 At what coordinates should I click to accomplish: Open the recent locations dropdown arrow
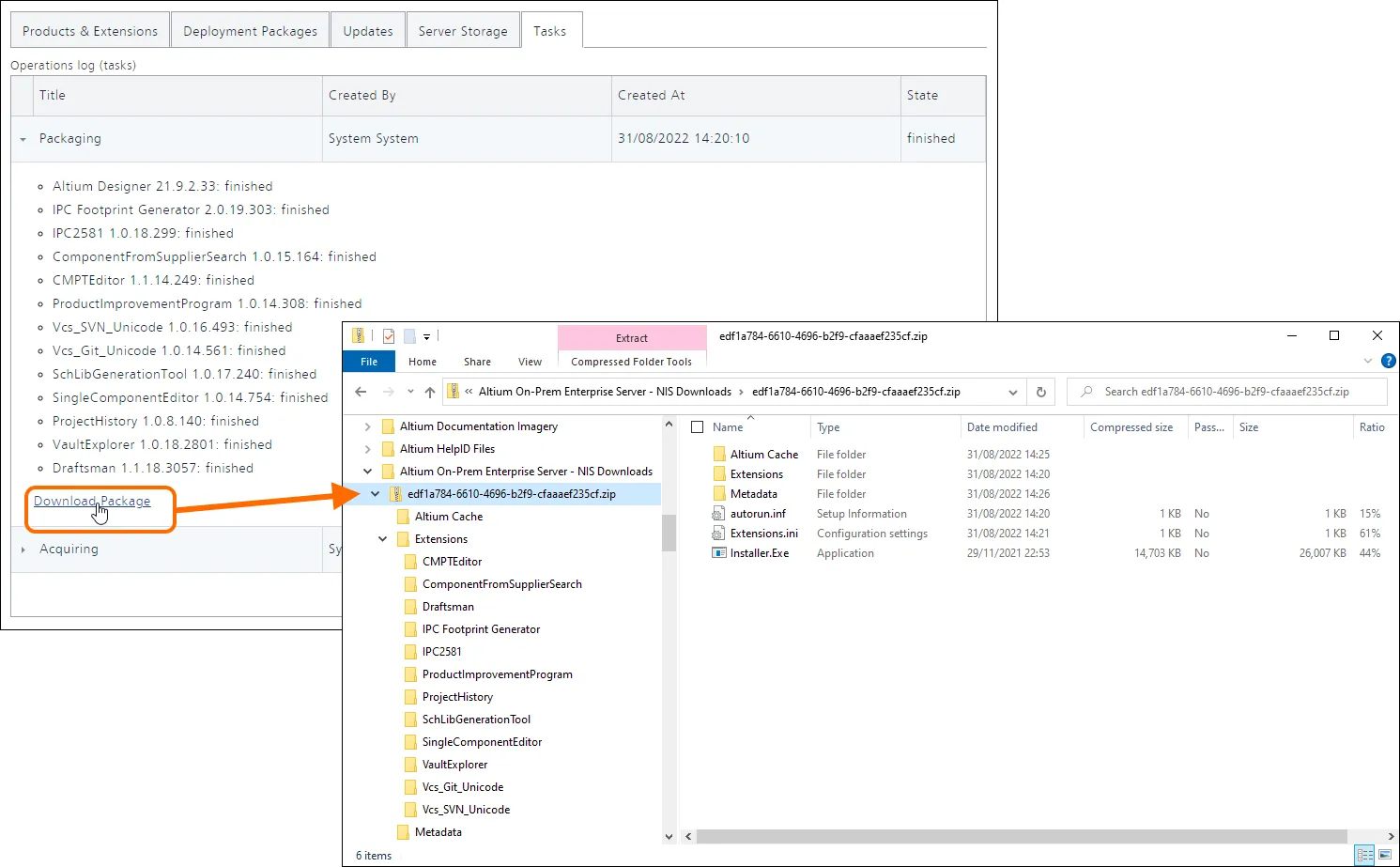[410, 392]
